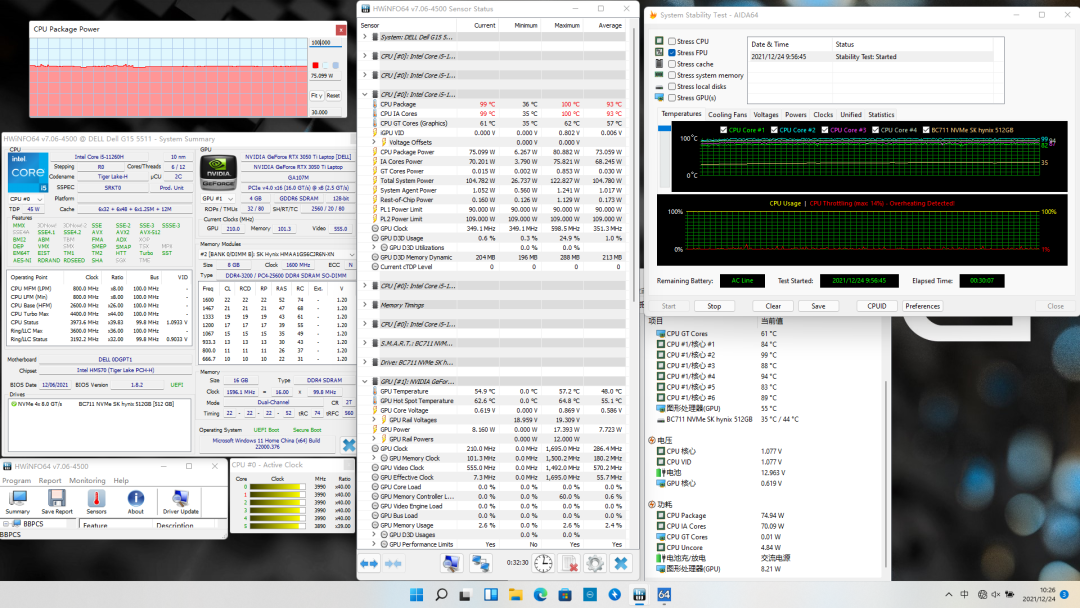Collapse BBPCS tree node

(6, 524)
